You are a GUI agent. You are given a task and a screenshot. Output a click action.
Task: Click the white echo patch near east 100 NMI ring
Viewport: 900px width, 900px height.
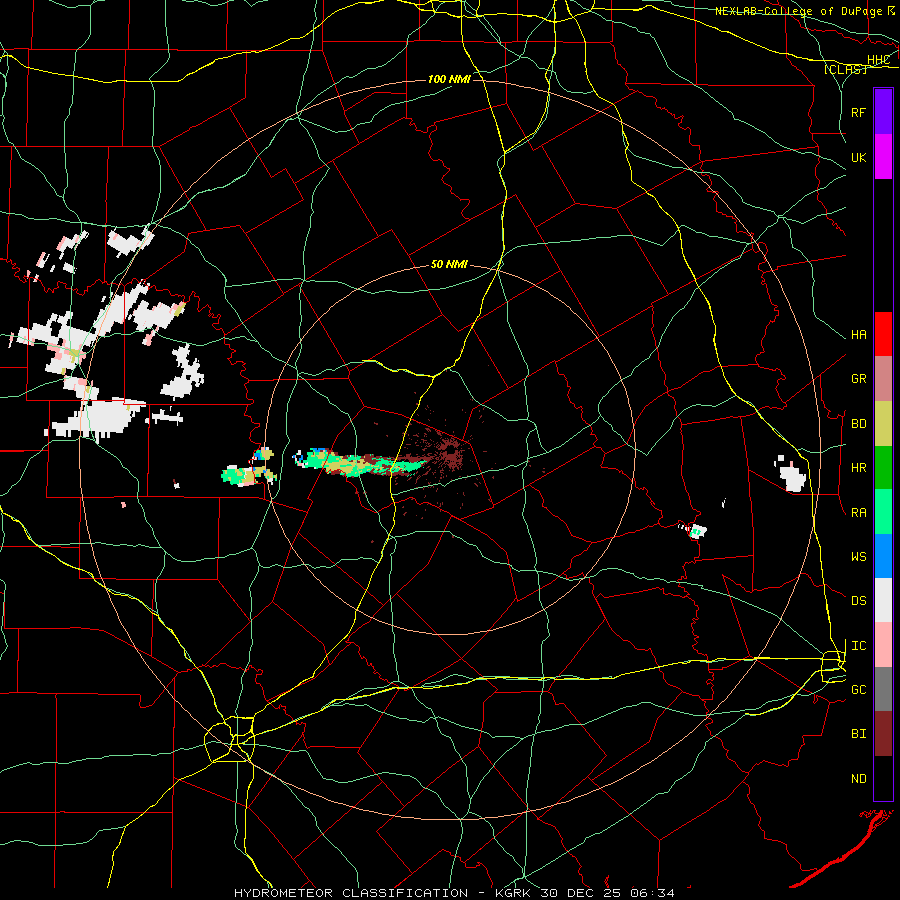pyautogui.click(x=792, y=474)
